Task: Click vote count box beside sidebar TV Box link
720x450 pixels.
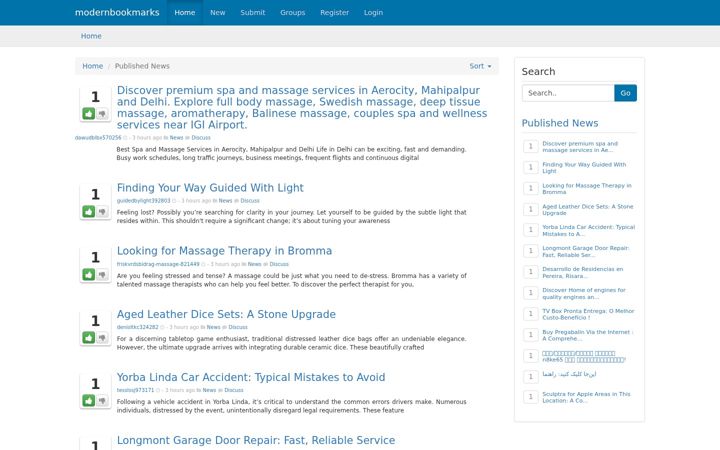Action: point(531,314)
